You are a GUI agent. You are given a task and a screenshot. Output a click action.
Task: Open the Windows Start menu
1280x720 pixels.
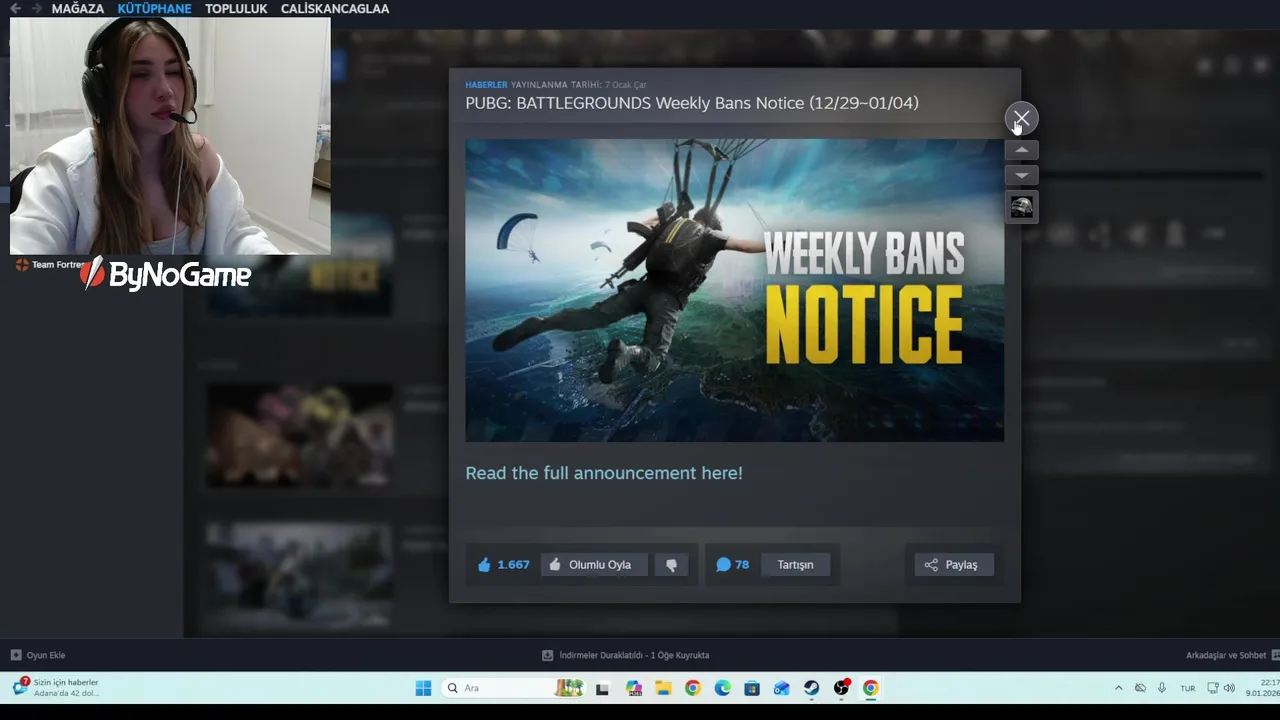point(423,688)
